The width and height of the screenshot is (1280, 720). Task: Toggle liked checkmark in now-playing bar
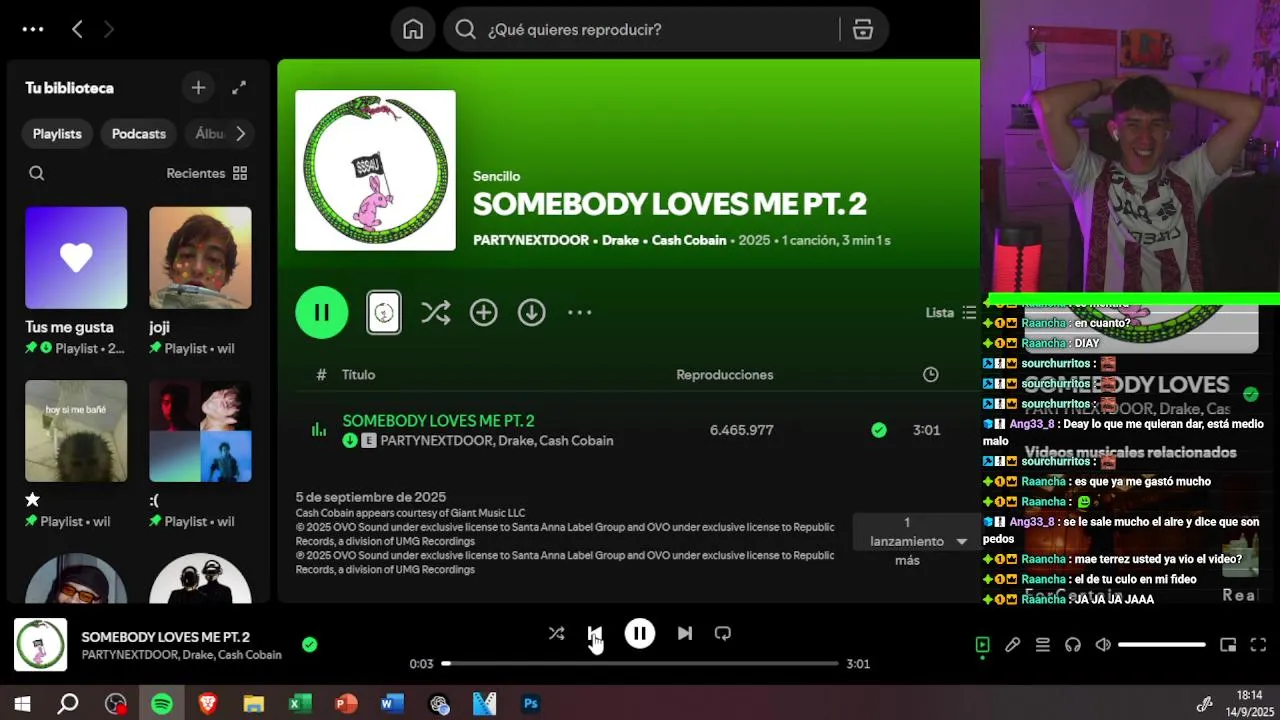tap(310, 645)
